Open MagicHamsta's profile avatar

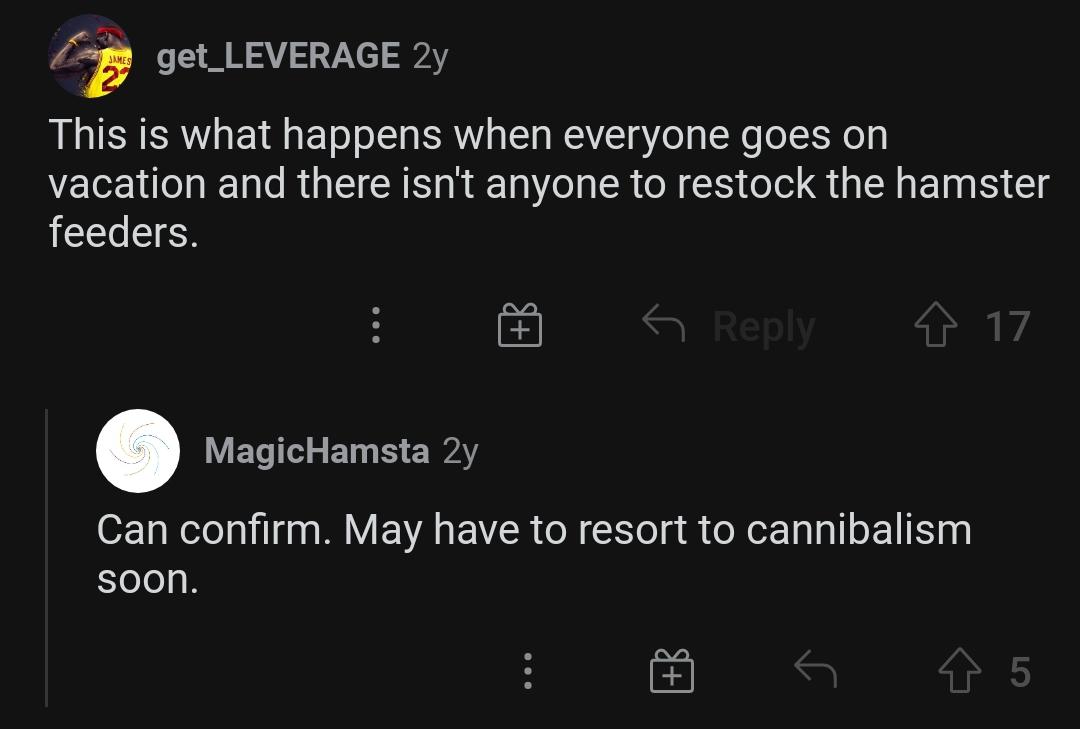click(138, 451)
